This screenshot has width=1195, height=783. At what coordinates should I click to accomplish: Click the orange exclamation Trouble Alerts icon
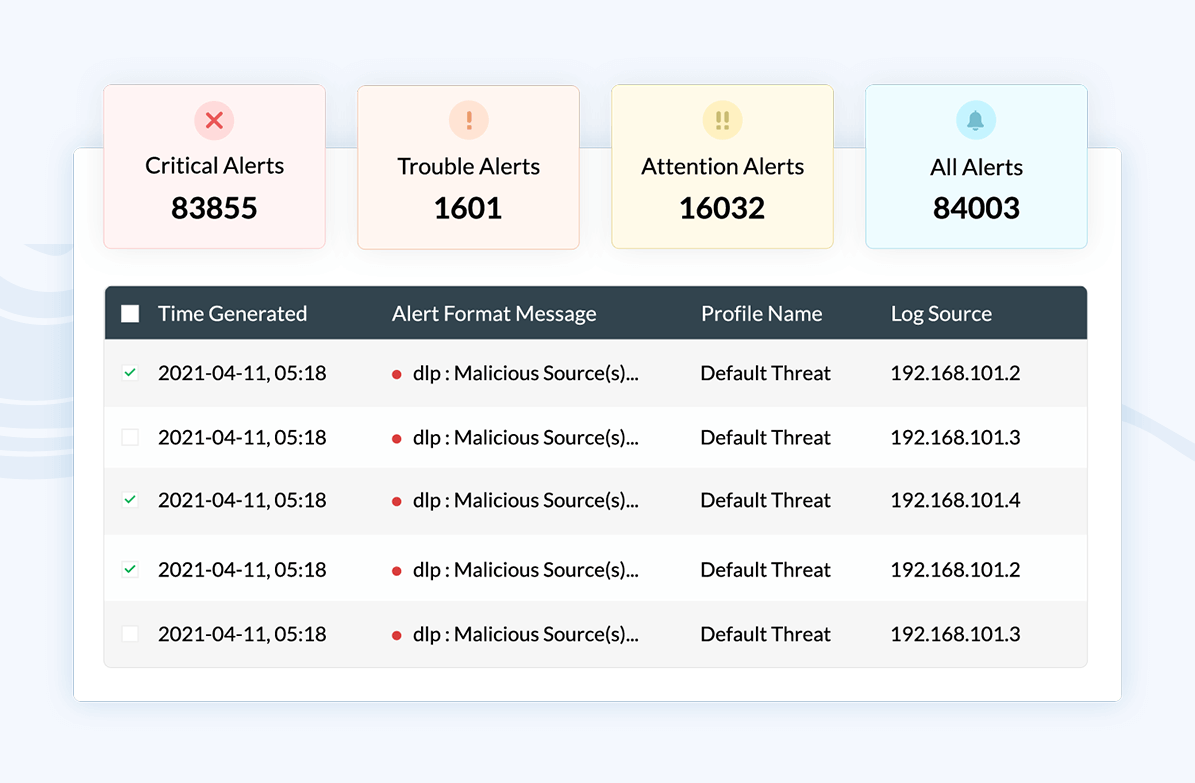(468, 121)
